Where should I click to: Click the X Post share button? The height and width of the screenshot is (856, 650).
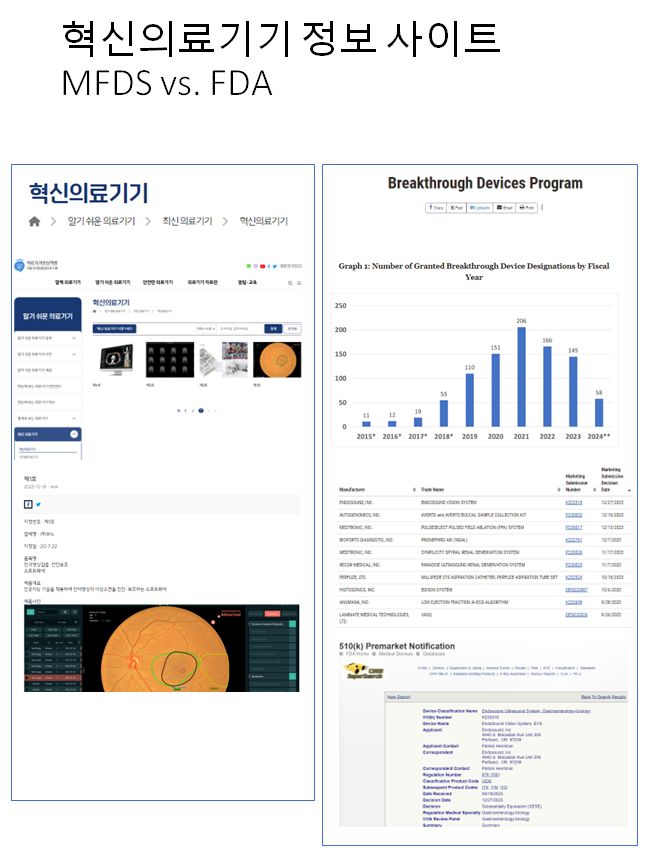[x=456, y=207]
